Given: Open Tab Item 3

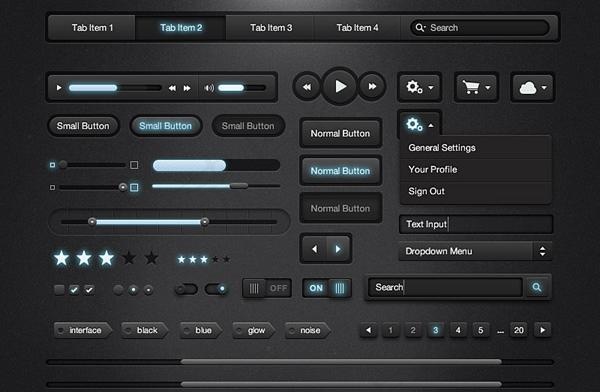Looking at the screenshot, I should pyautogui.click(x=271, y=28).
